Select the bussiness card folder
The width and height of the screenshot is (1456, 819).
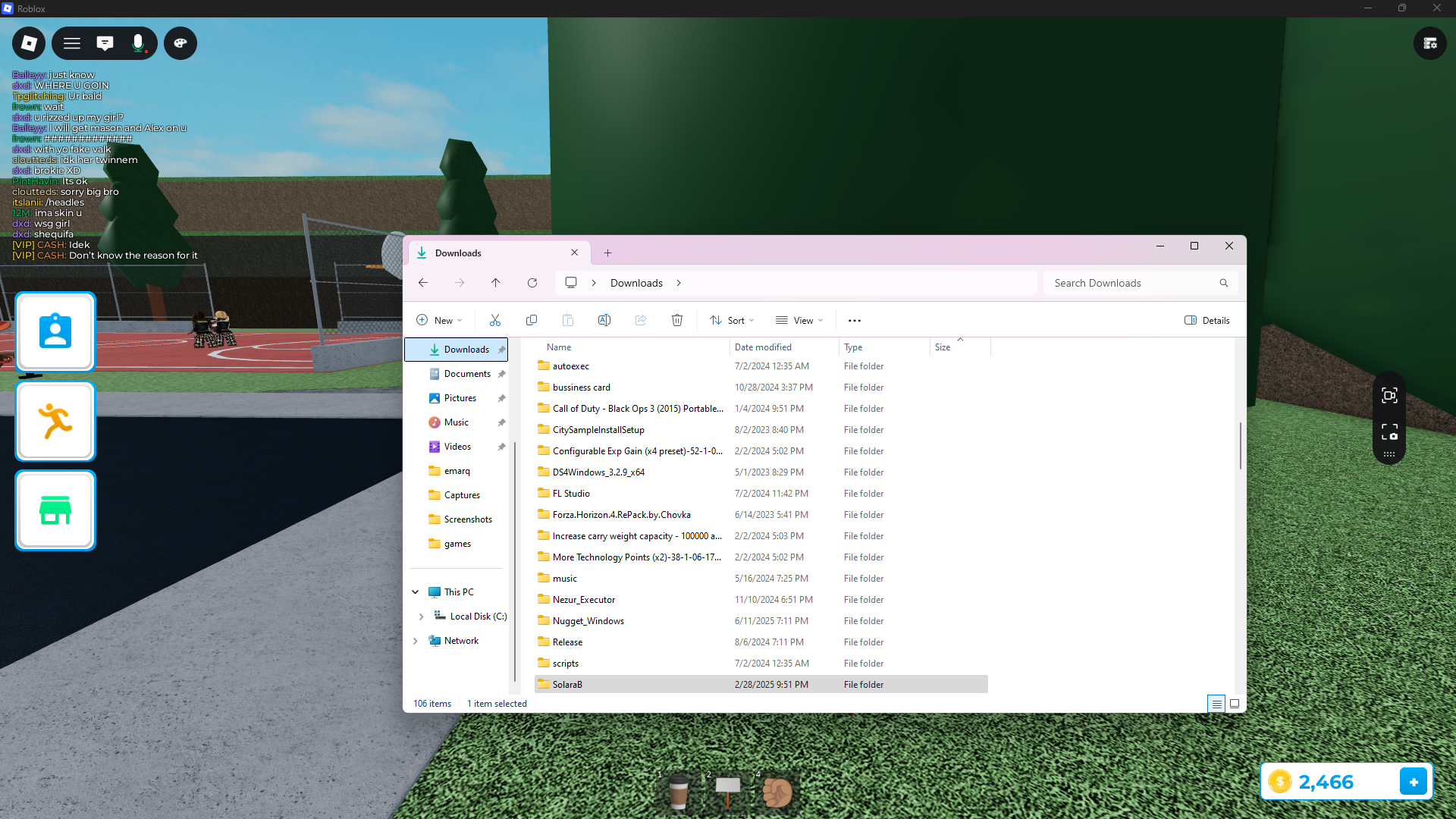pyautogui.click(x=761, y=388)
